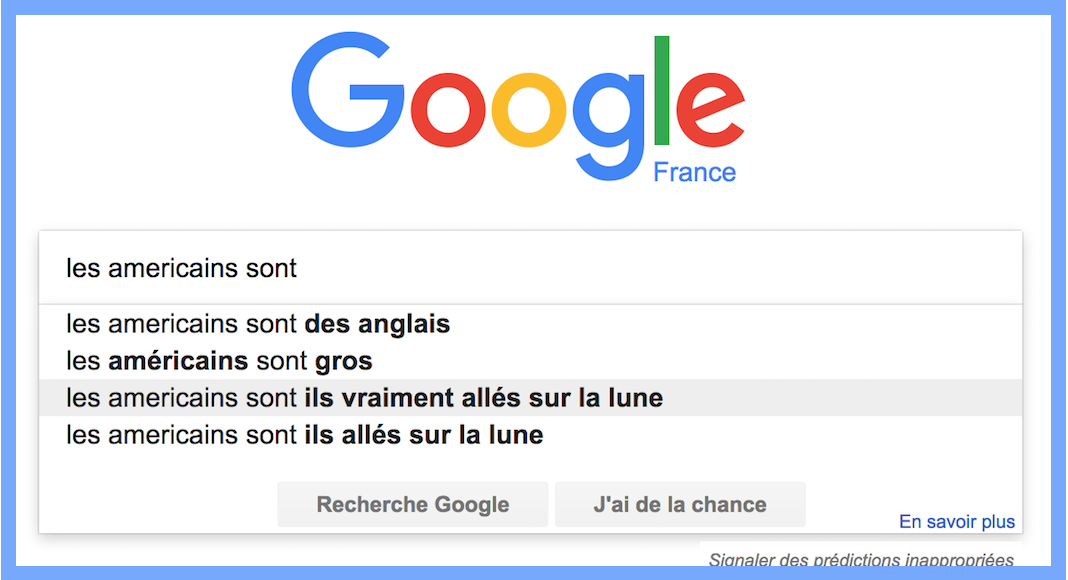Select last suggestion 'ils allés sur la lune'

(531, 434)
